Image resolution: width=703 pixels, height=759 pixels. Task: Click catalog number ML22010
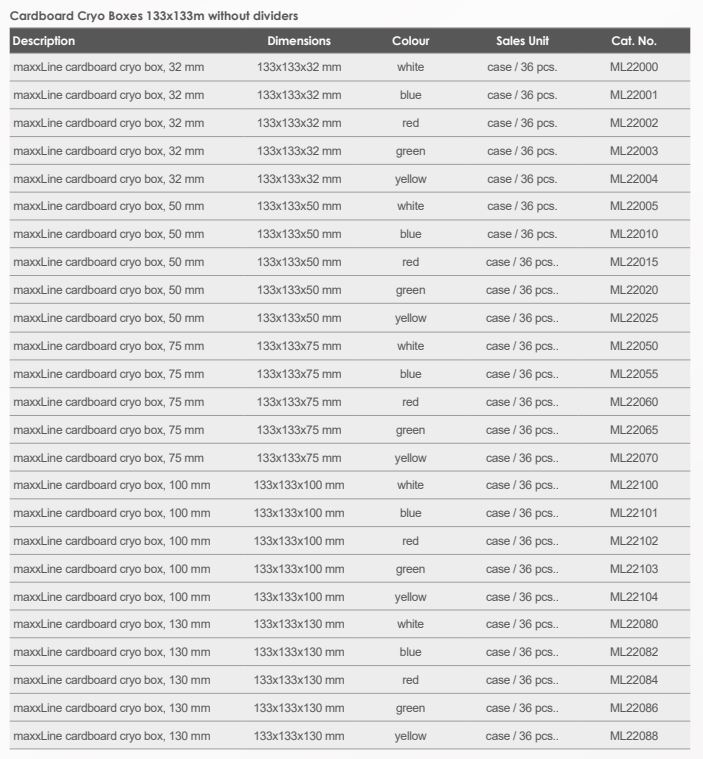634,235
